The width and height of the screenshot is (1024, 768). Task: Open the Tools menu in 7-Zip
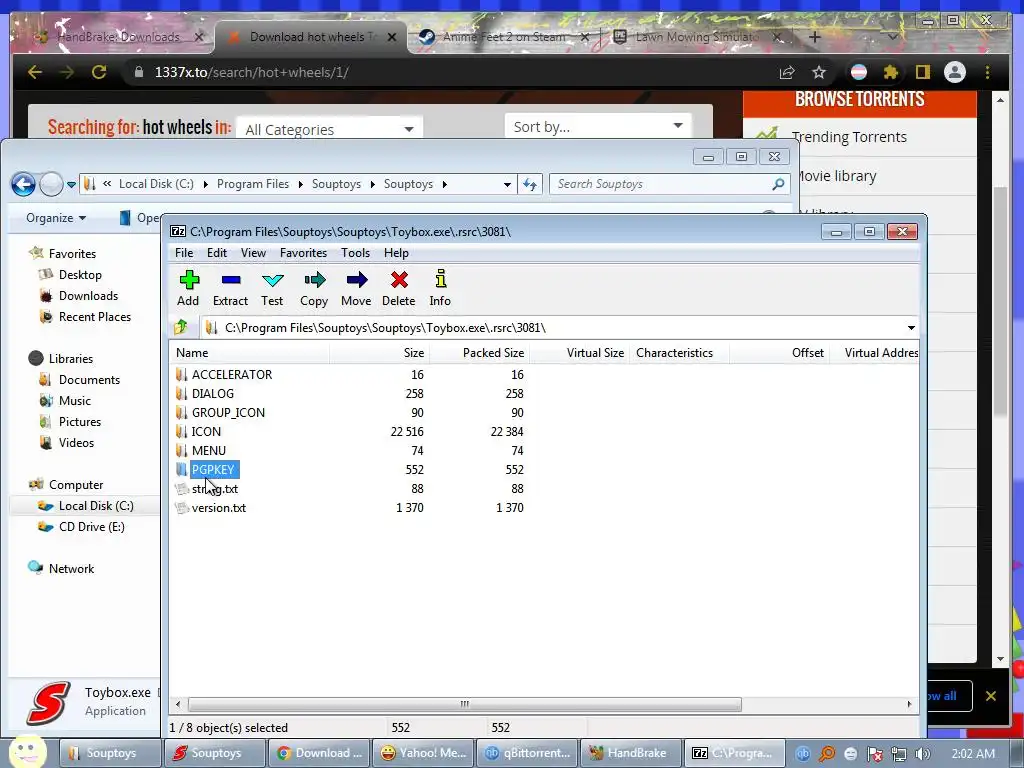point(355,253)
